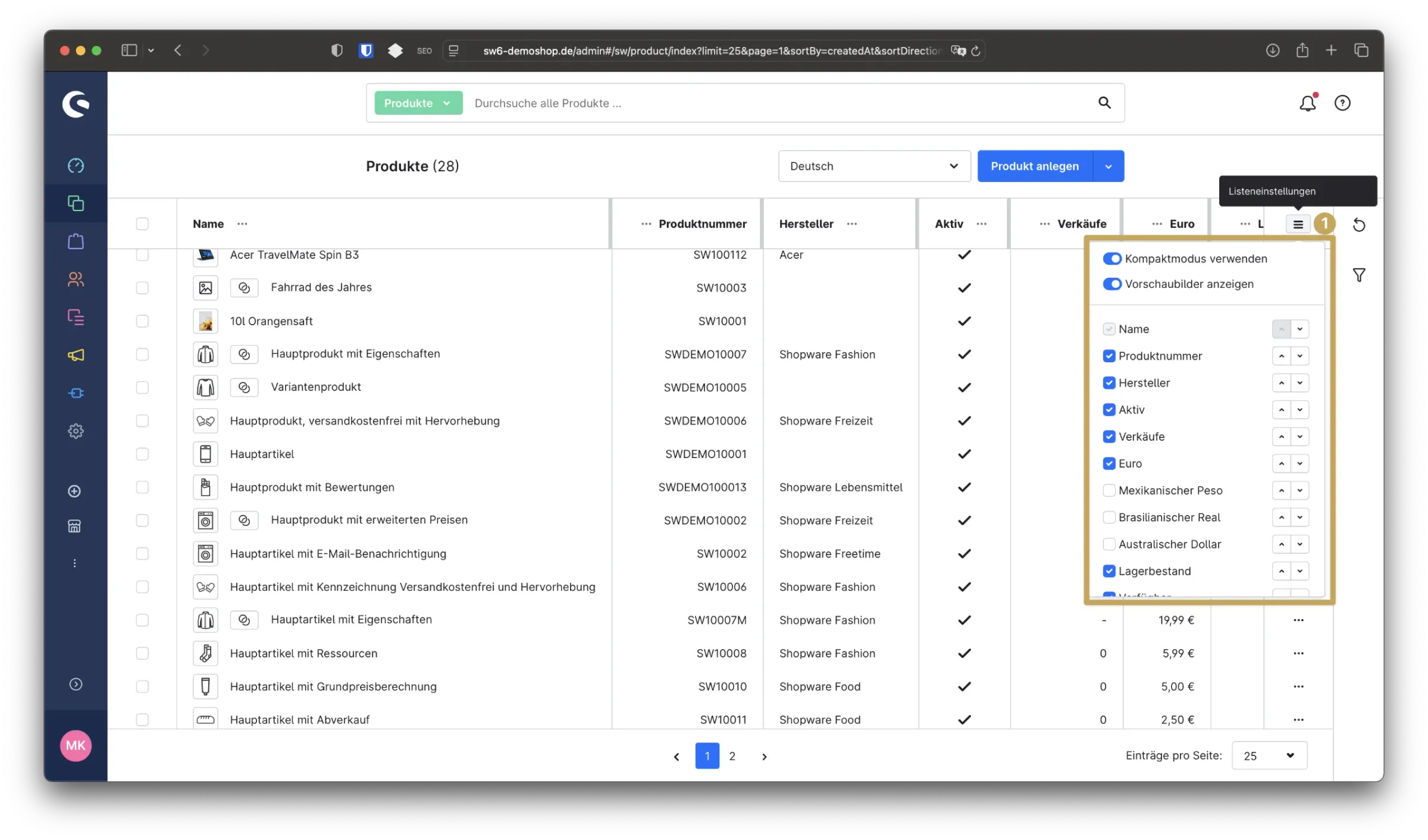Open the Deutsch language dropdown
Viewport: 1428px width, 840px height.
[x=874, y=166]
